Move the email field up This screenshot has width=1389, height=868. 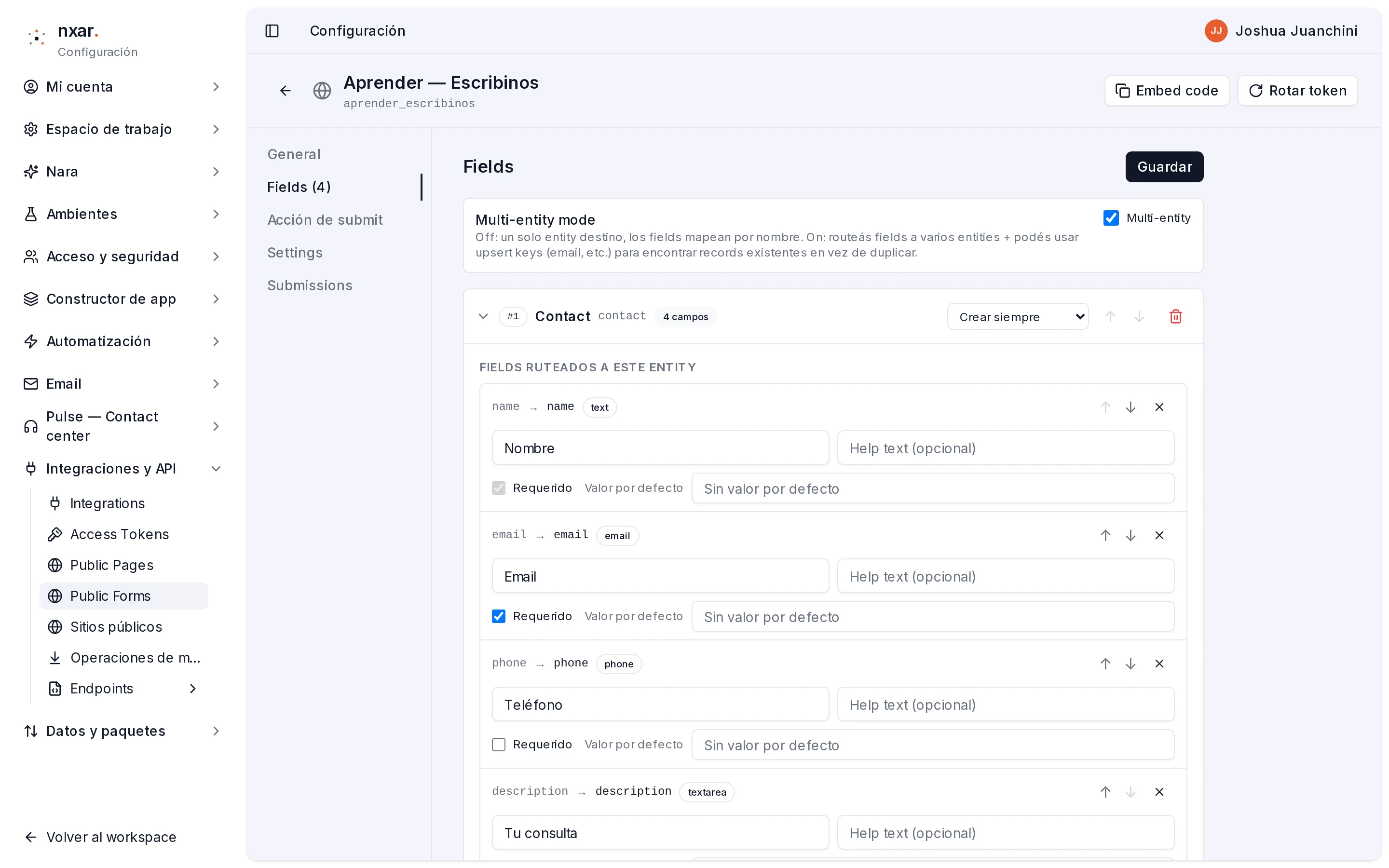point(1105,535)
